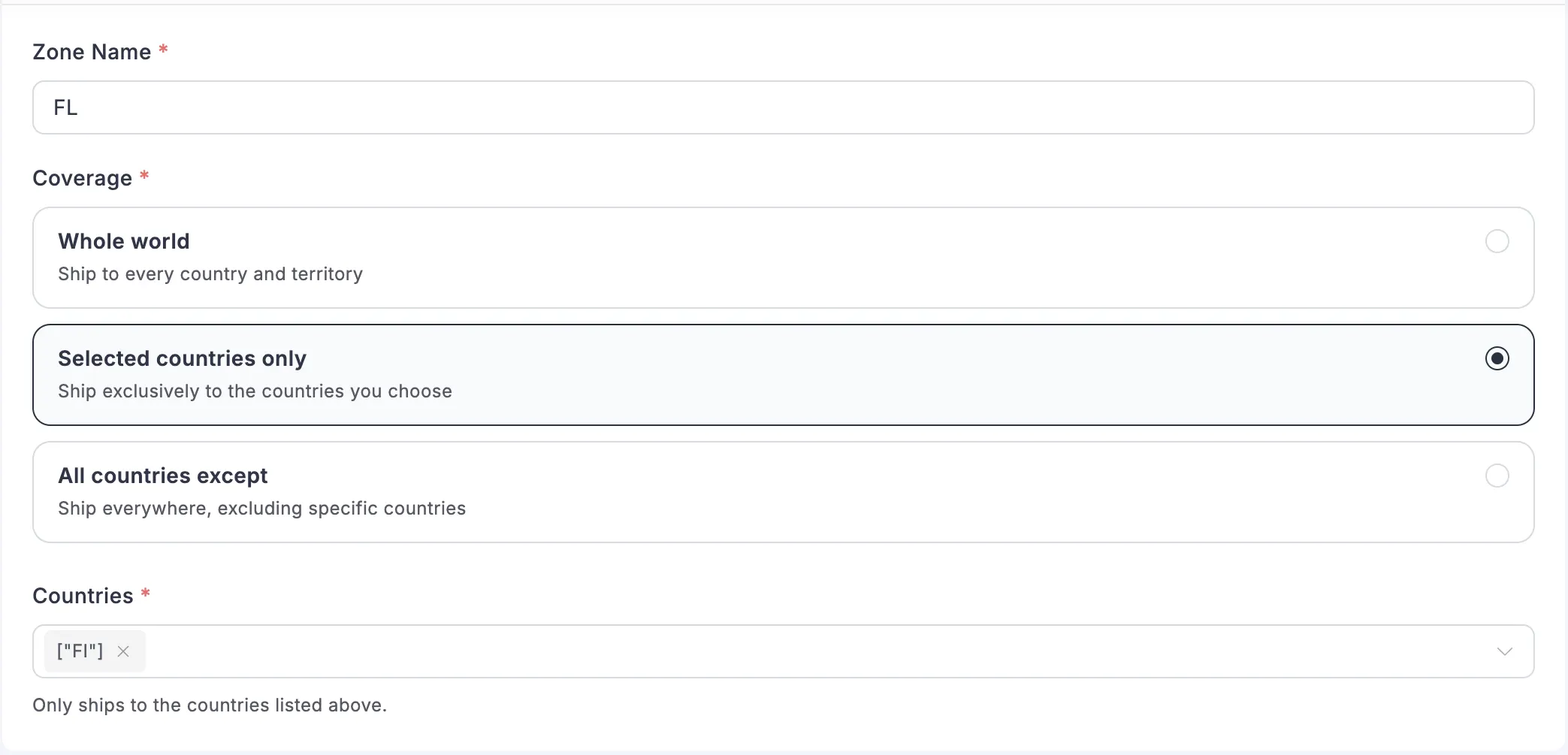The height and width of the screenshot is (755, 1568).
Task: Click the "Selected countries only" option title
Action: tap(182, 358)
